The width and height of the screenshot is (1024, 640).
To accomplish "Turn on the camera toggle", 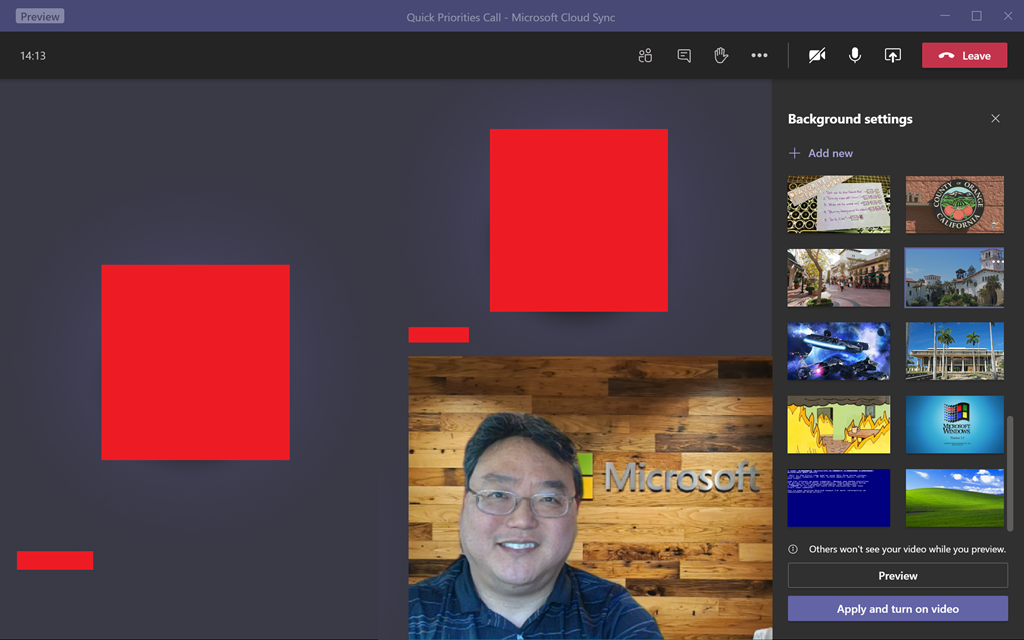I will point(817,56).
